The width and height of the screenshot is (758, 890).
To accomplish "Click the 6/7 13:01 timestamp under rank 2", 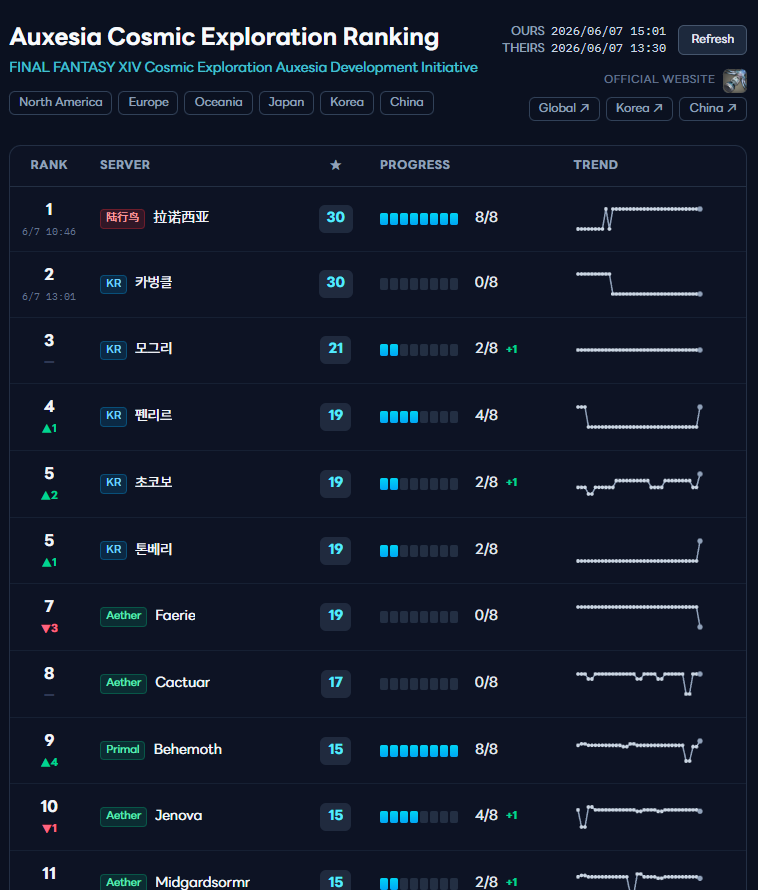I will pos(49,297).
